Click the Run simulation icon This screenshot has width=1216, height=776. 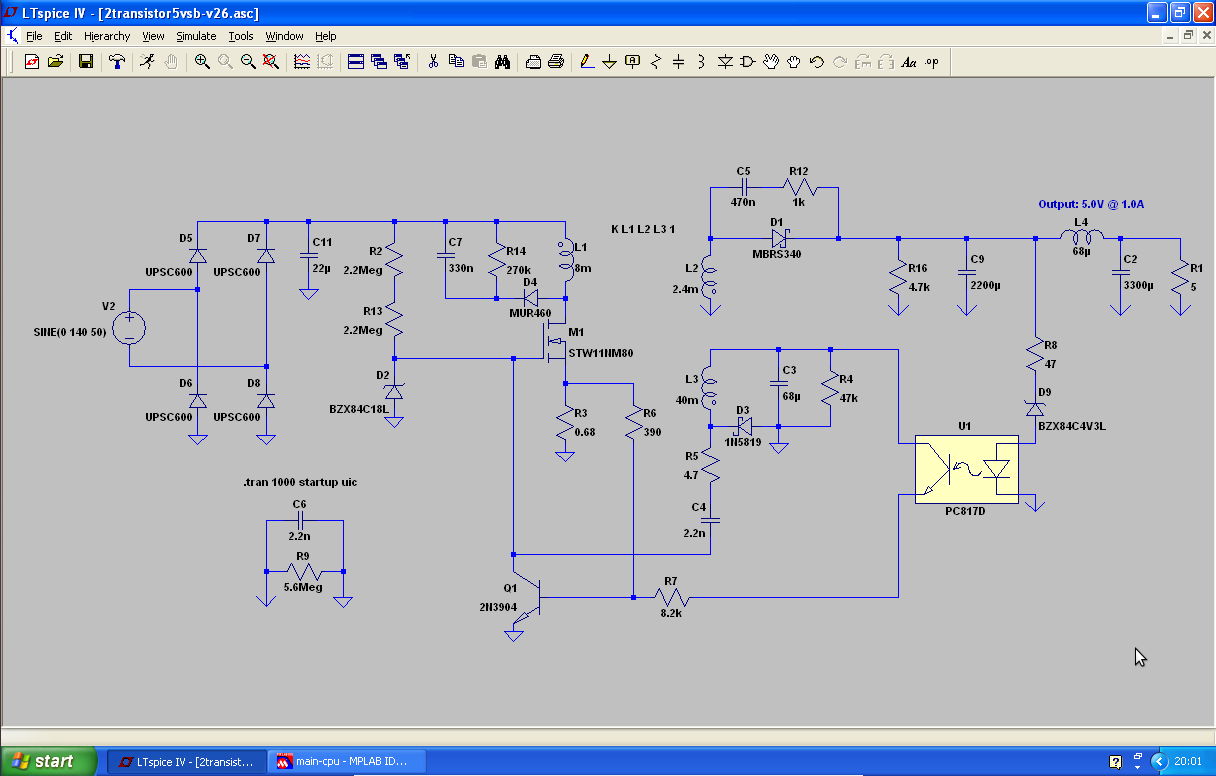click(148, 62)
